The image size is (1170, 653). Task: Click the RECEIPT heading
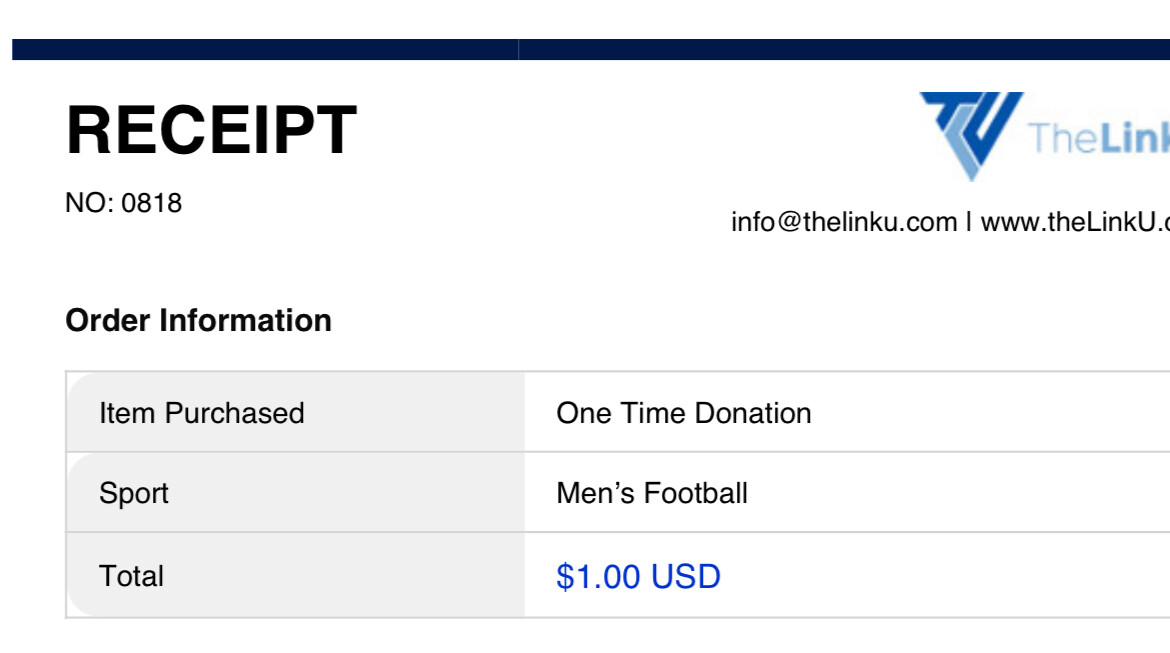pos(211,130)
